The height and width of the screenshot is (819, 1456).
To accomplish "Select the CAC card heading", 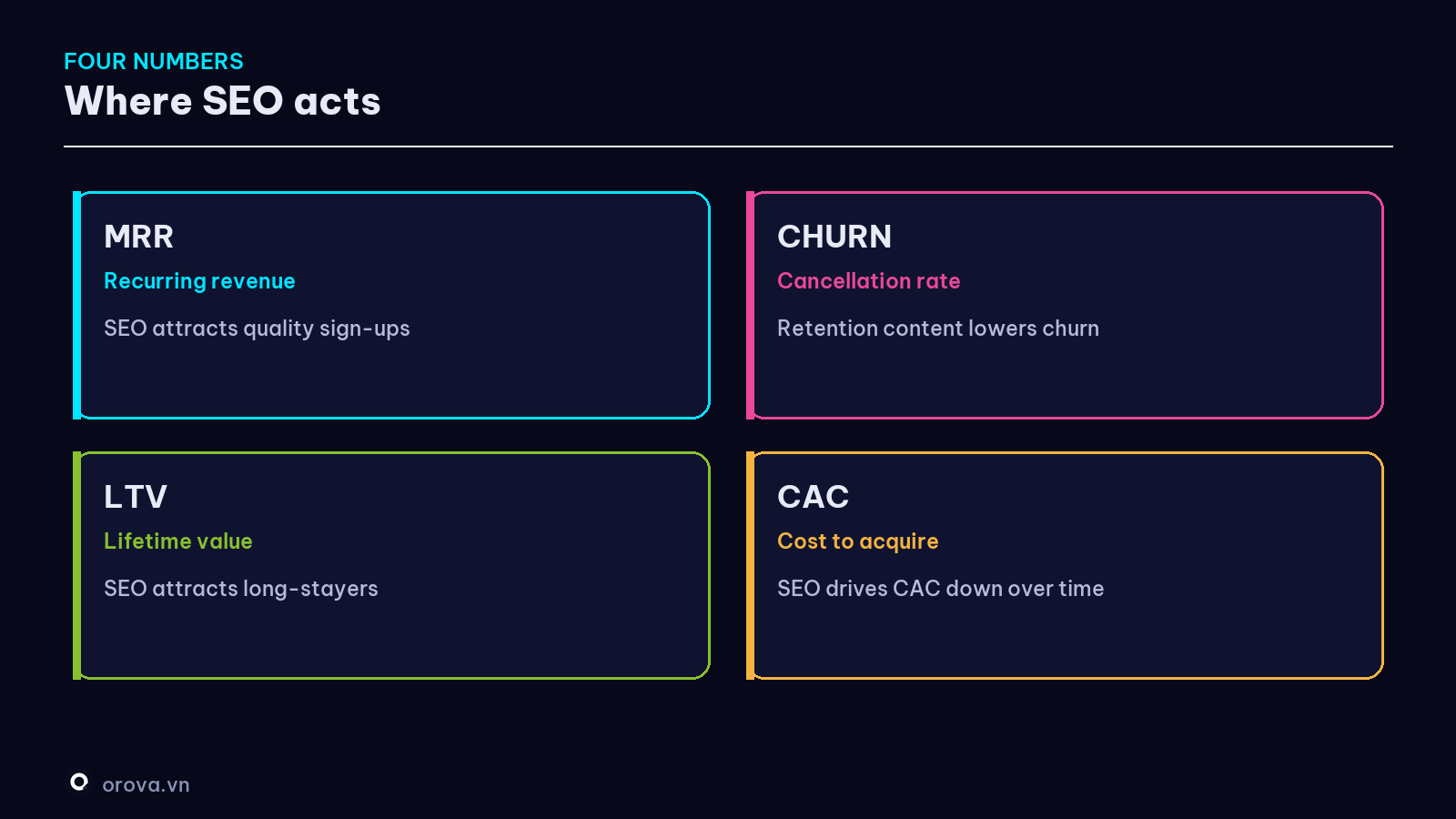I will (813, 497).
